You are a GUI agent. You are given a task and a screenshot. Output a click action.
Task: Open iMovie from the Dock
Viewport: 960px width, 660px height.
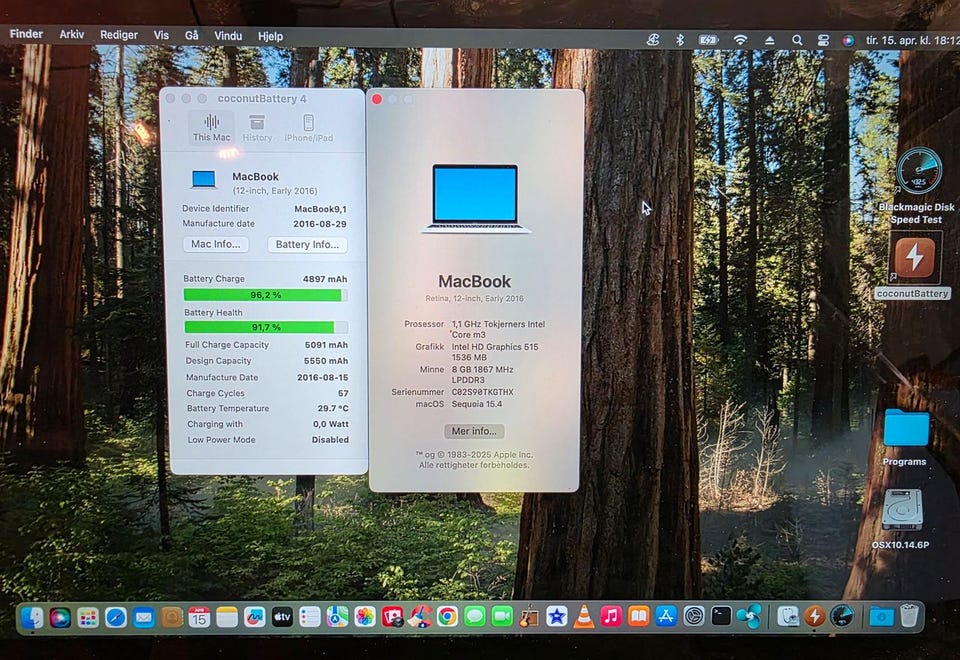tap(557, 617)
